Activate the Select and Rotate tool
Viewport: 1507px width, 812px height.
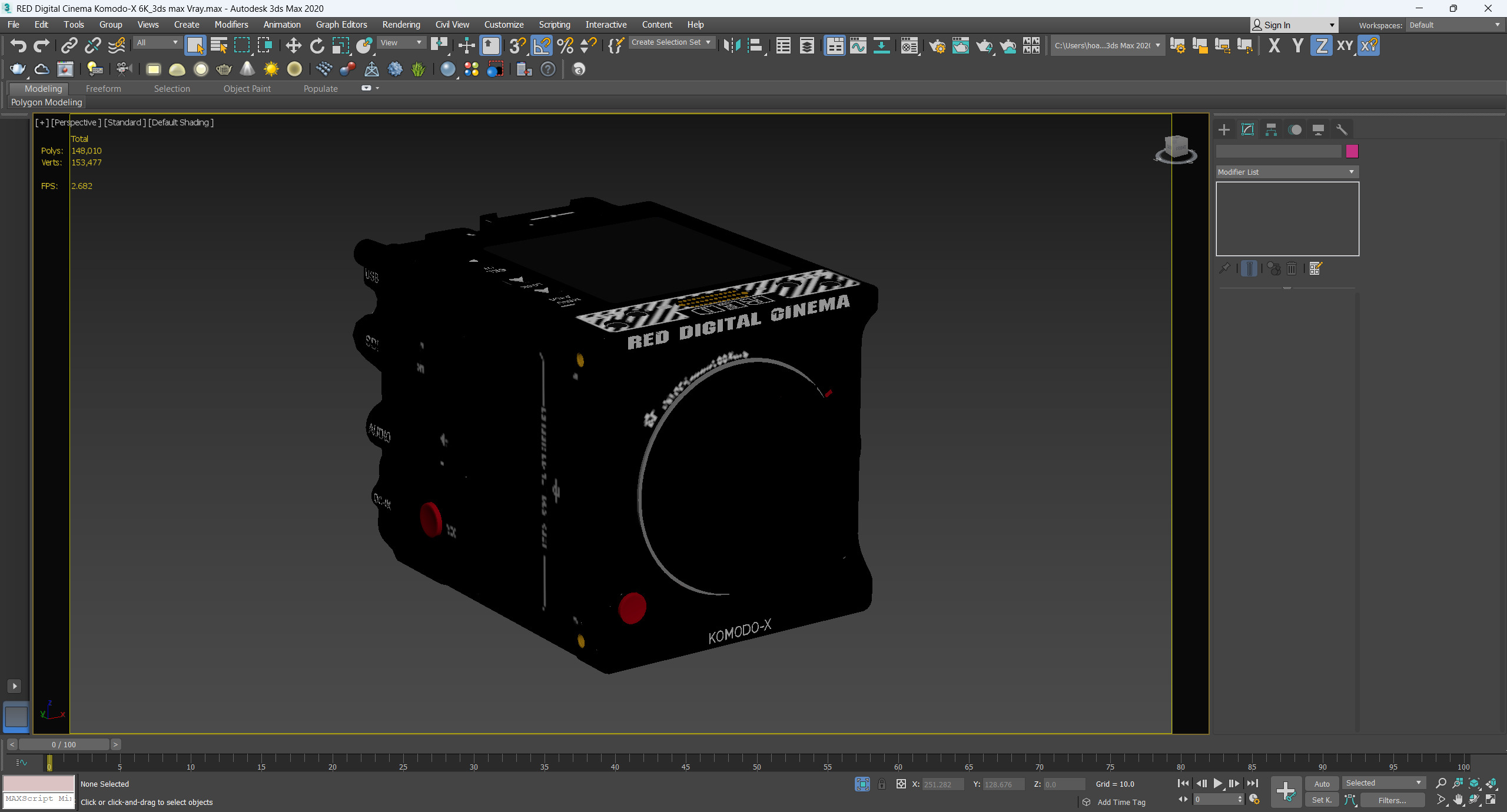317,45
